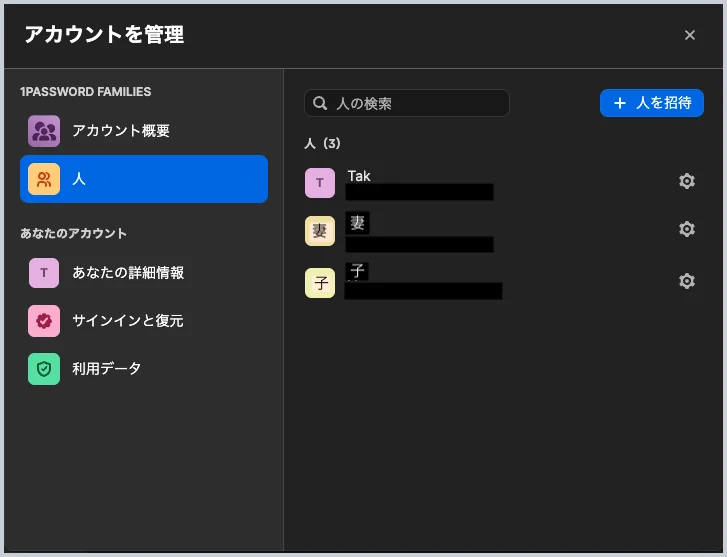Select the orange 人 sidebar icon

tap(44, 179)
